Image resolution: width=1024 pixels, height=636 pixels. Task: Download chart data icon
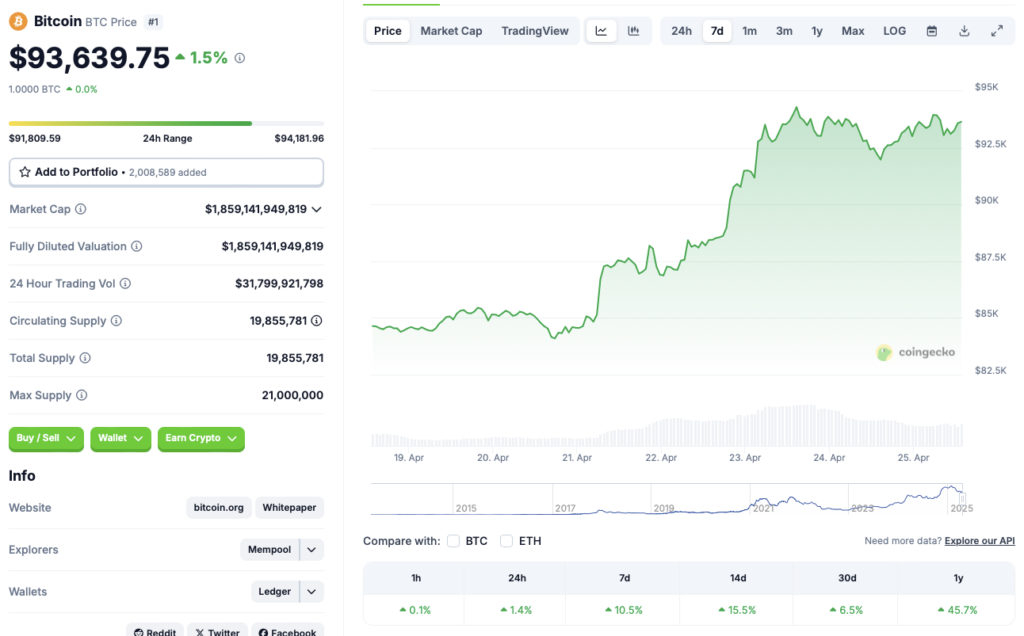(x=964, y=31)
